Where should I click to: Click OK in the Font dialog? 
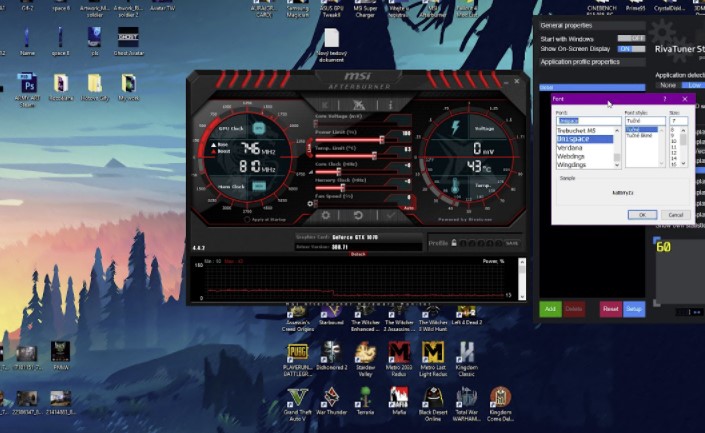pos(642,215)
